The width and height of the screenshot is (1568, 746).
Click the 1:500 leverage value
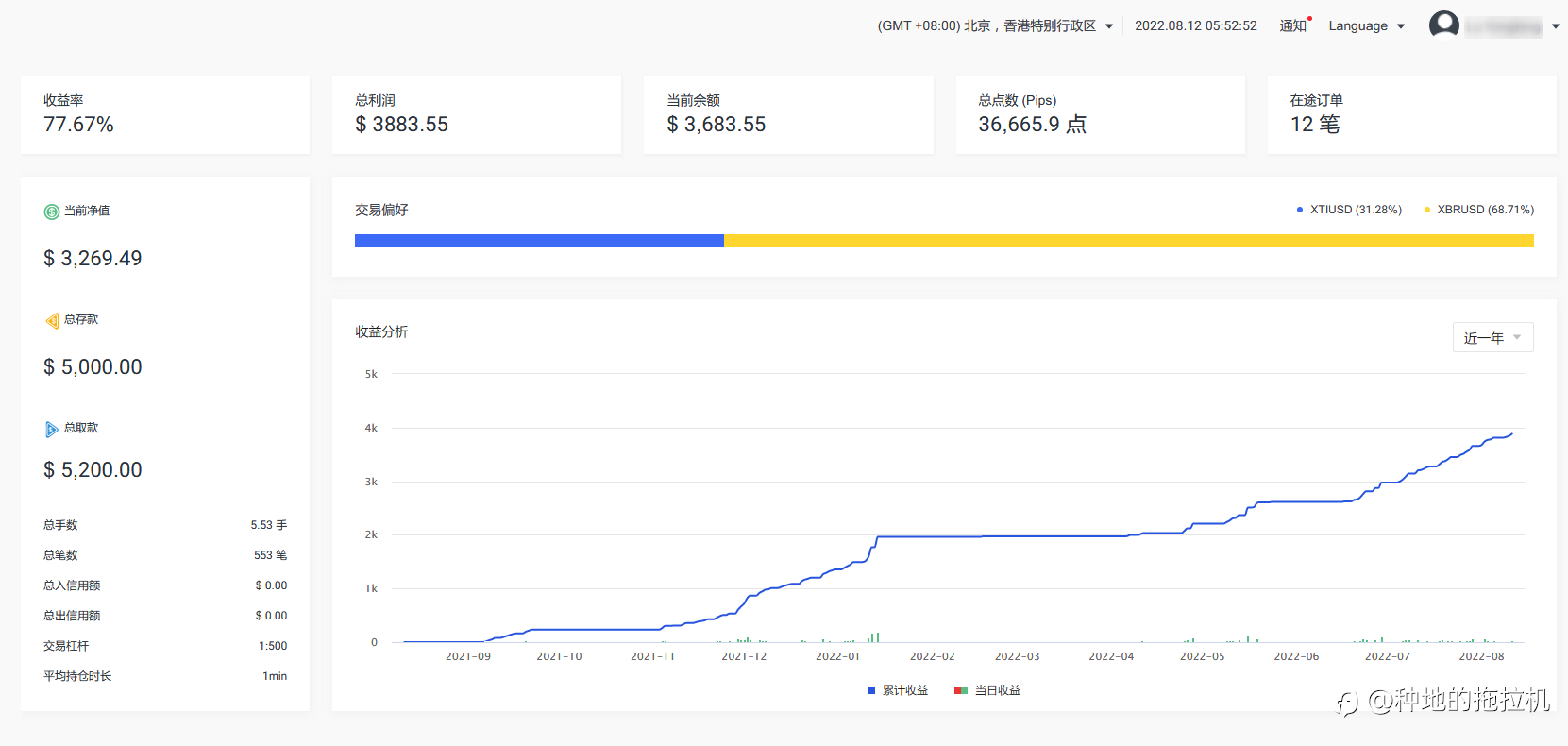click(273, 646)
